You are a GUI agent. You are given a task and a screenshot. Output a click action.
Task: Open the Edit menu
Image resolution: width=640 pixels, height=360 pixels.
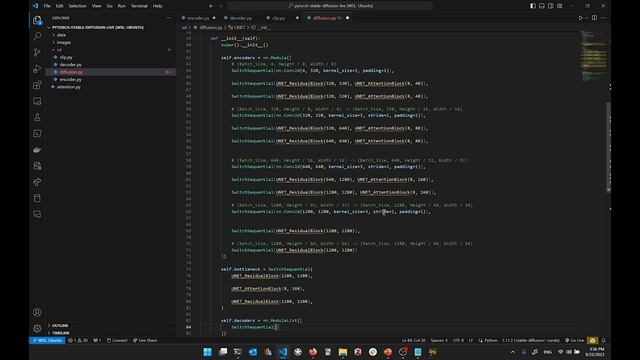coord(60,6)
